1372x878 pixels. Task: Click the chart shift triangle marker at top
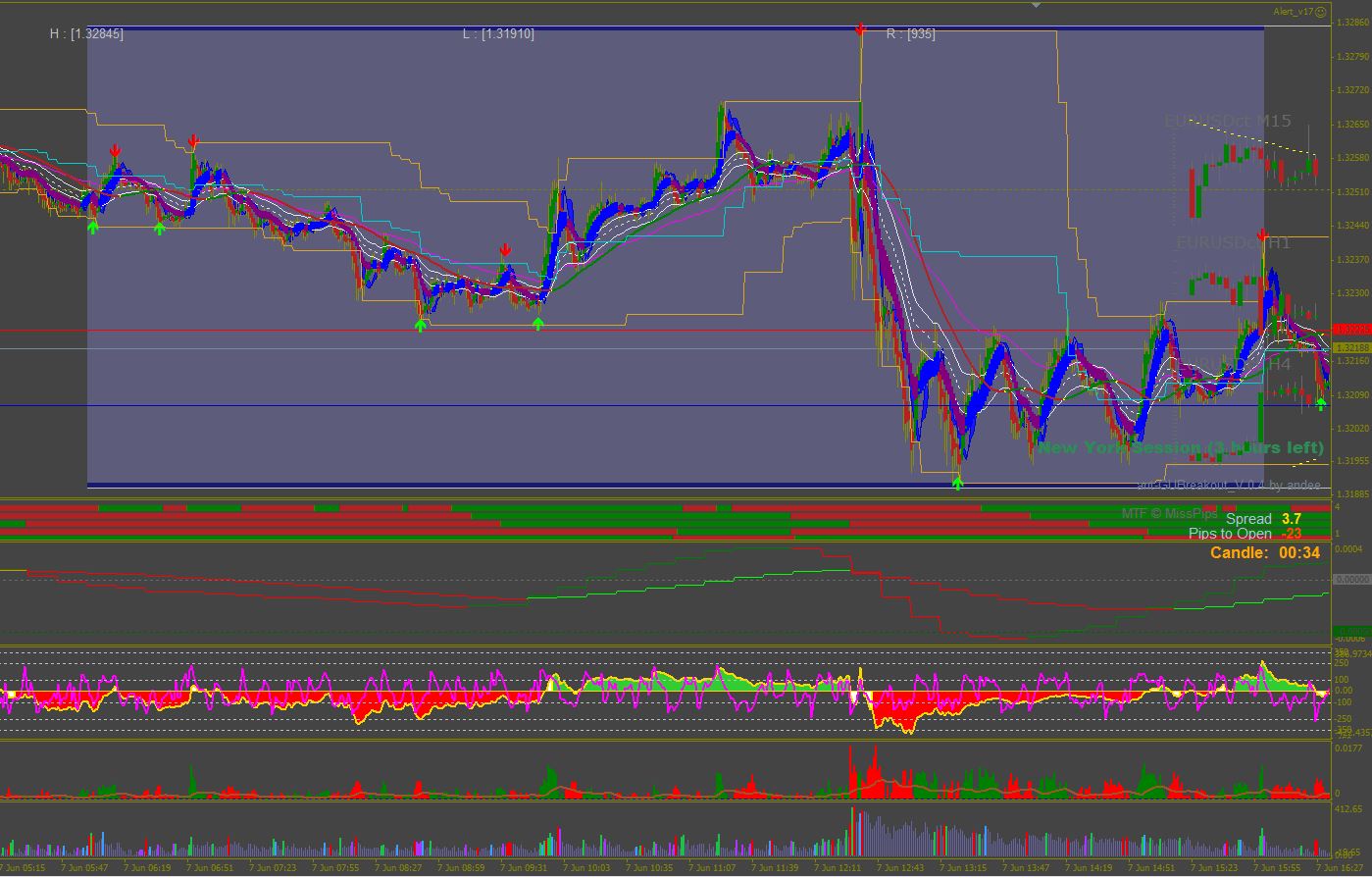click(x=1037, y=5)
